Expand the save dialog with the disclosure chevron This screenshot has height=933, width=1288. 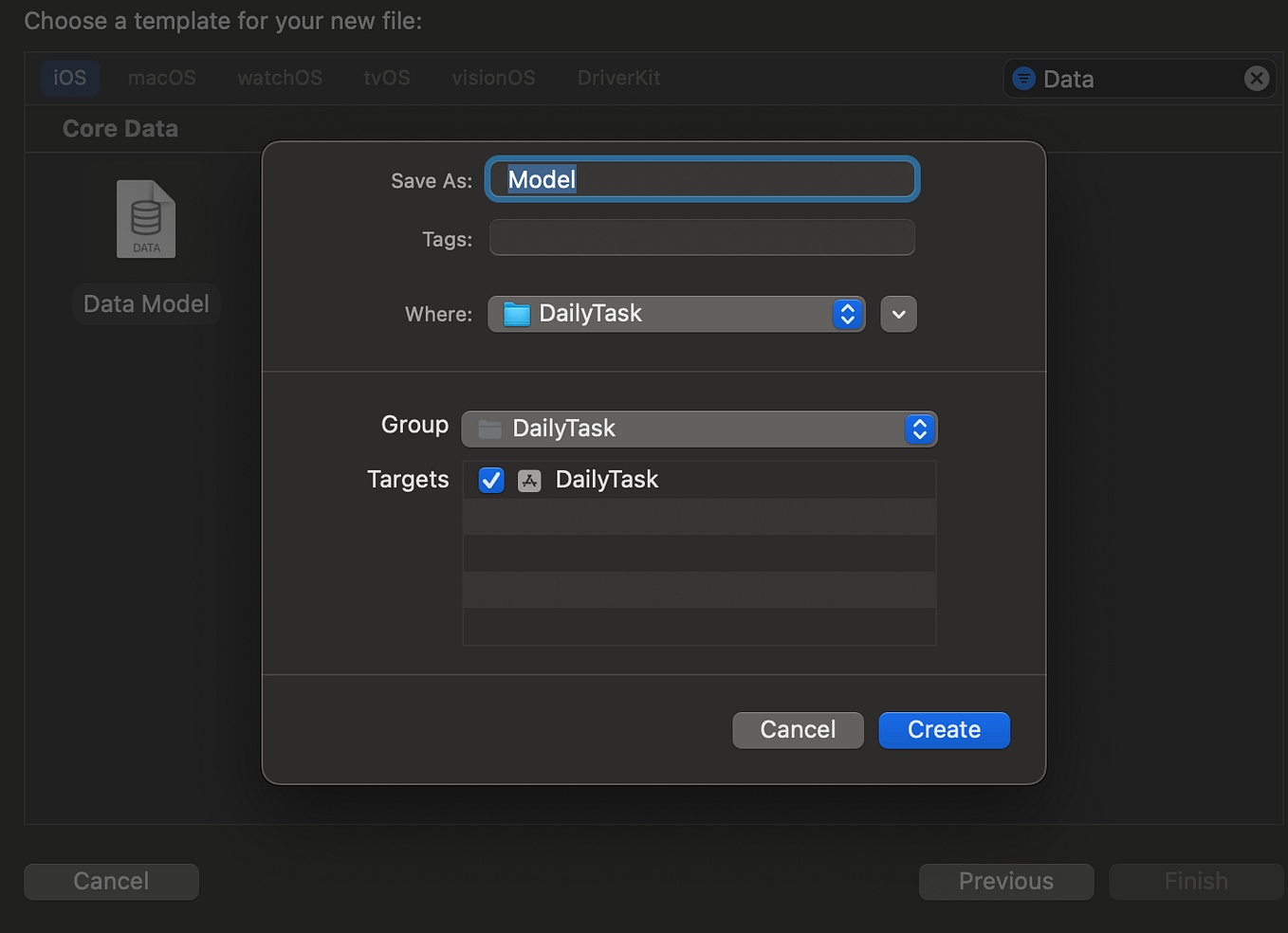pyautogui.click(x=897, y=314)
